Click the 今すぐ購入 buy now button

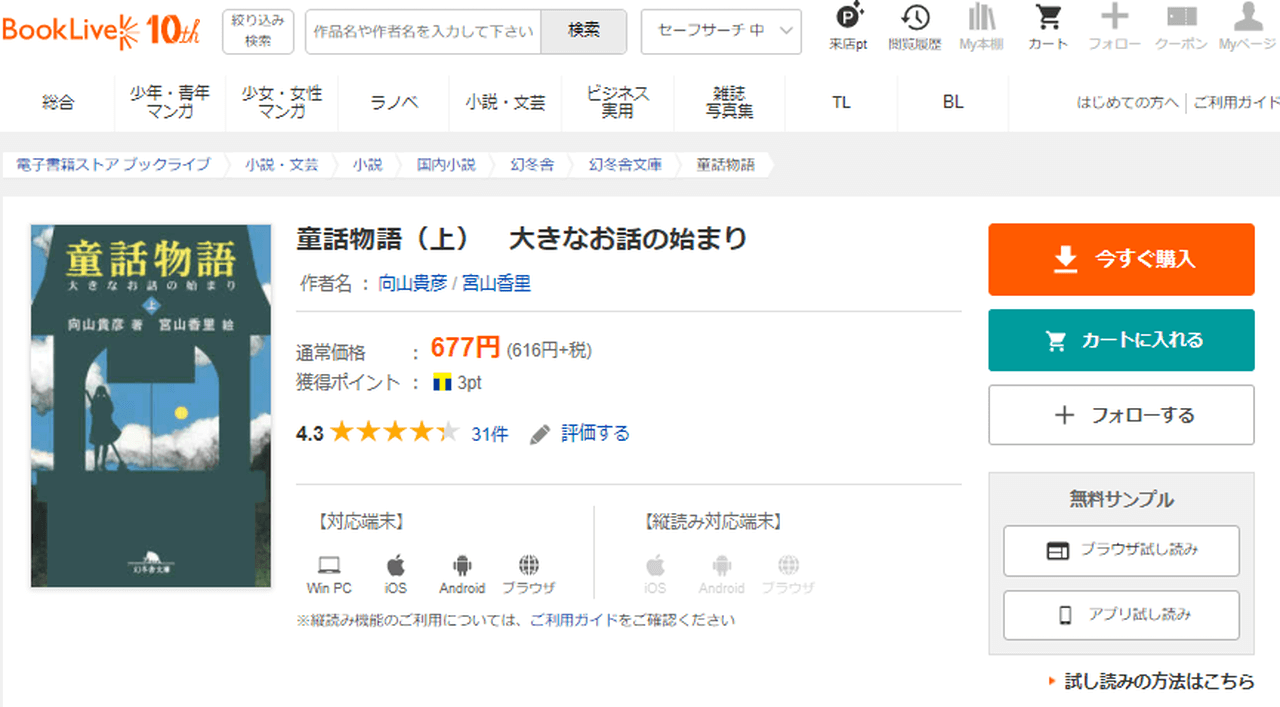coord(1121,259)
